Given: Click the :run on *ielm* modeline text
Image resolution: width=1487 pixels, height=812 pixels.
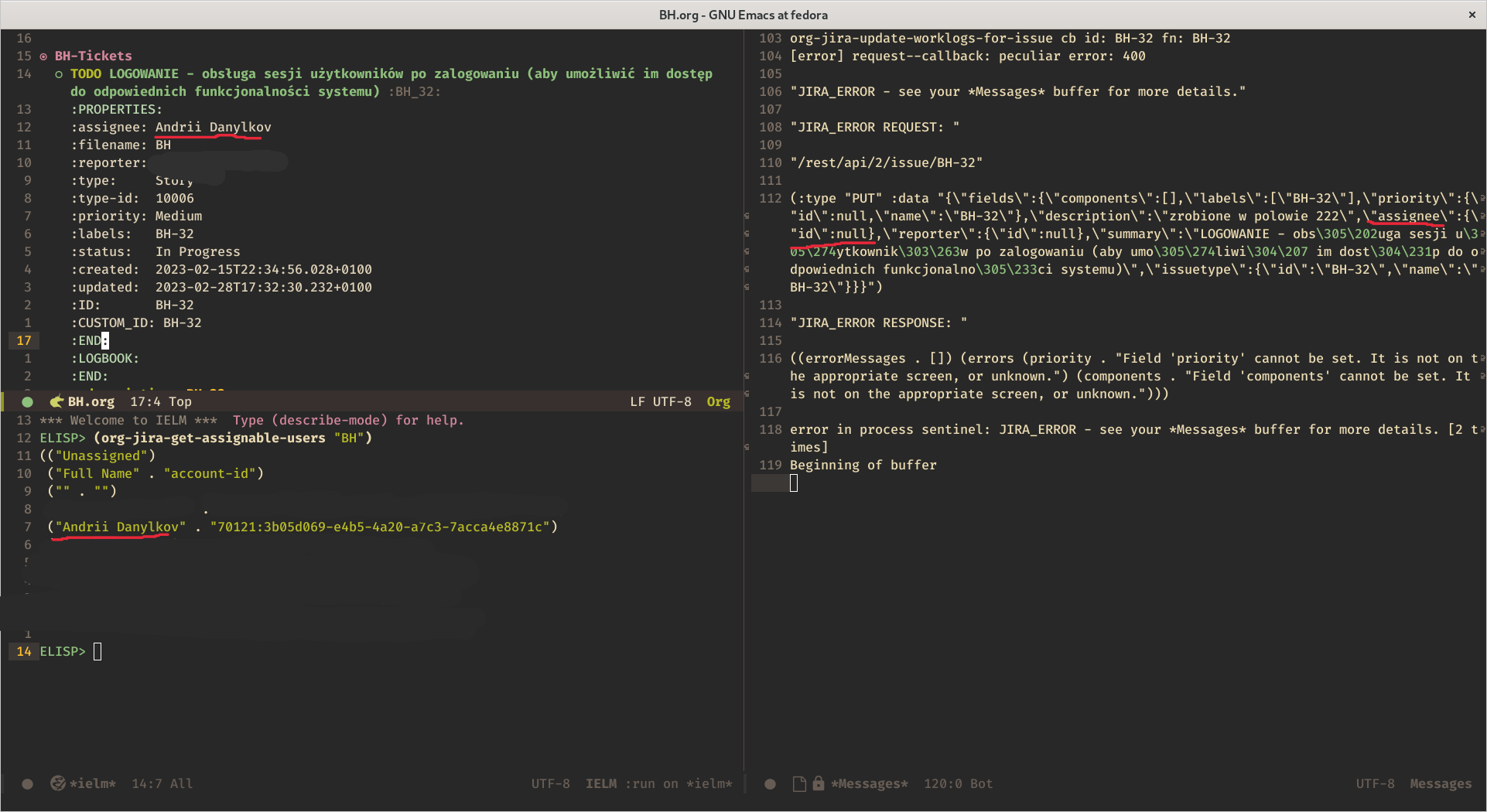Looking at the screenshot, I should point(678,783).
